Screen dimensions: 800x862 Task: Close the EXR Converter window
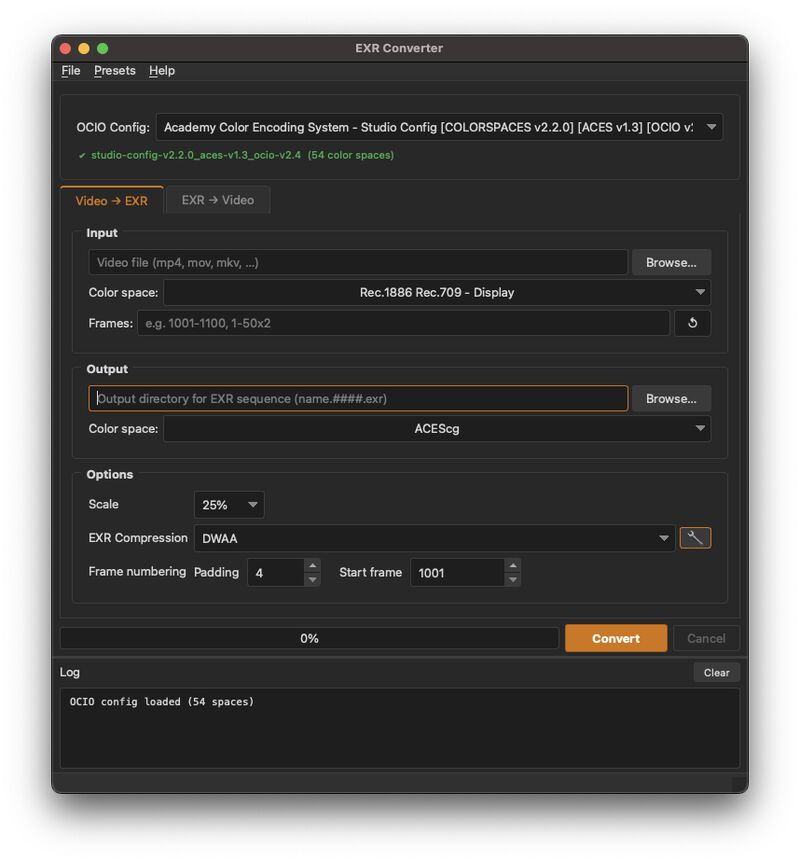[x=65, y=48]
